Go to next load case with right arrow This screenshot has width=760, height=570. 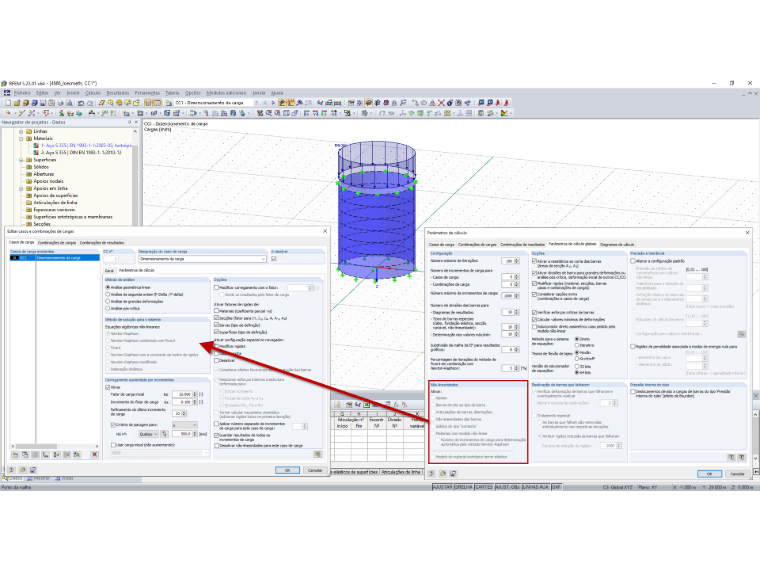tap(273, 103)
